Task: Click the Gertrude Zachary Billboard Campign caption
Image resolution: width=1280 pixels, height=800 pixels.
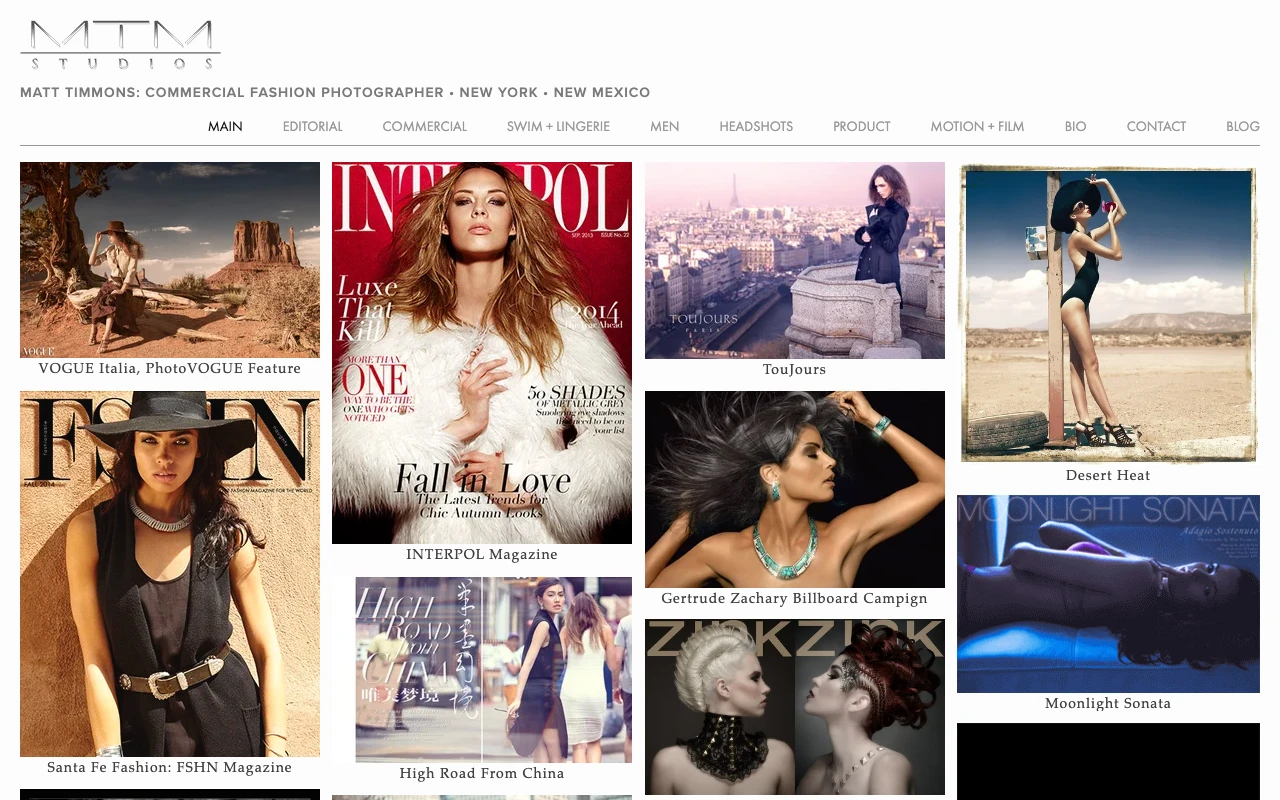Action: point(794,598)
